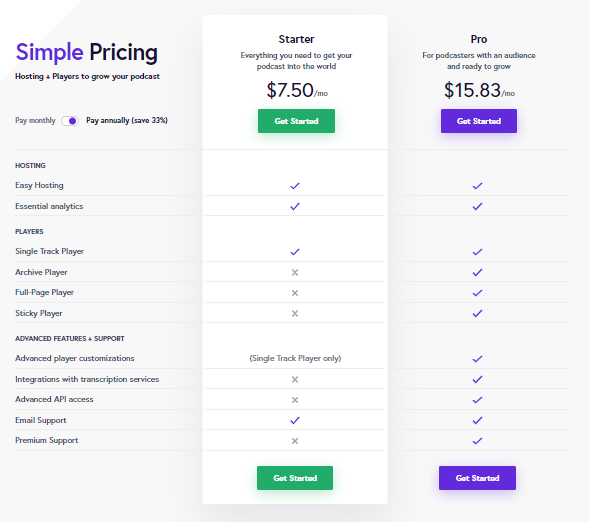Click Starter checkmark for Easy Hosting

point(295,186)
